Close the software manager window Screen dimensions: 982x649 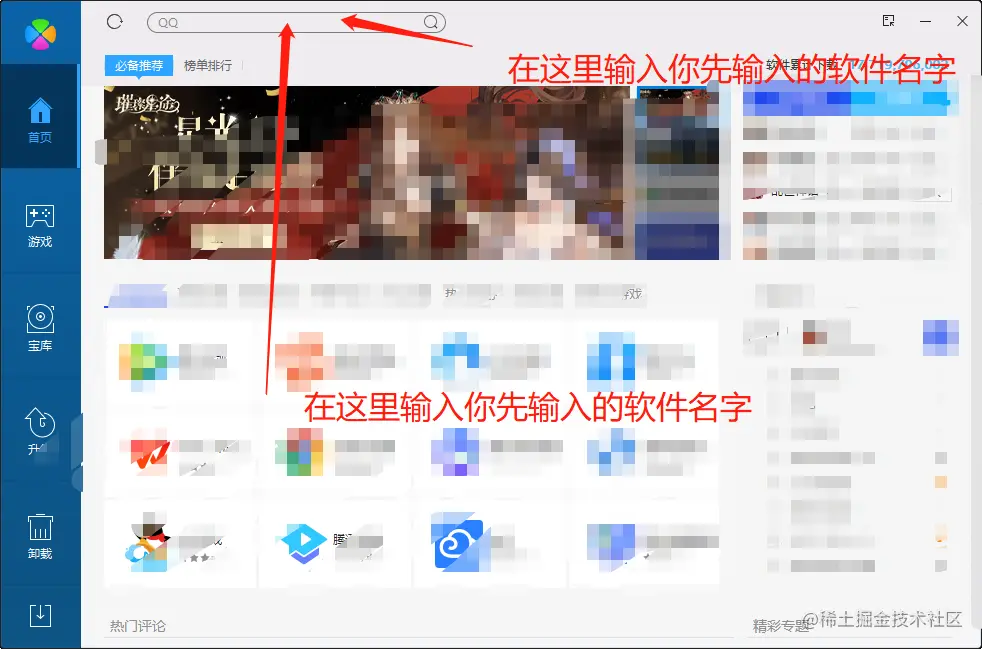pos(963,21)
